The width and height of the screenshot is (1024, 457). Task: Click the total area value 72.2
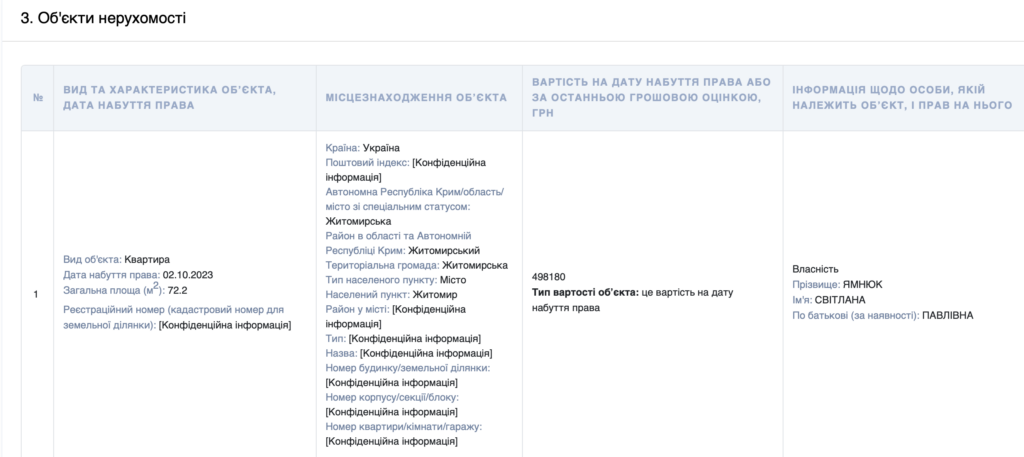click(x=178, y=291)
